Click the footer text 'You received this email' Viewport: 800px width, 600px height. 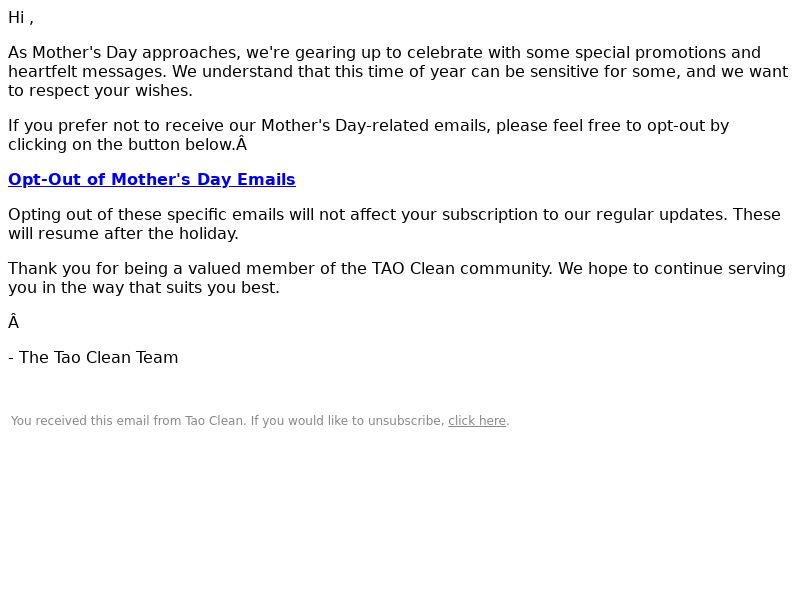[x=260, y=421]
